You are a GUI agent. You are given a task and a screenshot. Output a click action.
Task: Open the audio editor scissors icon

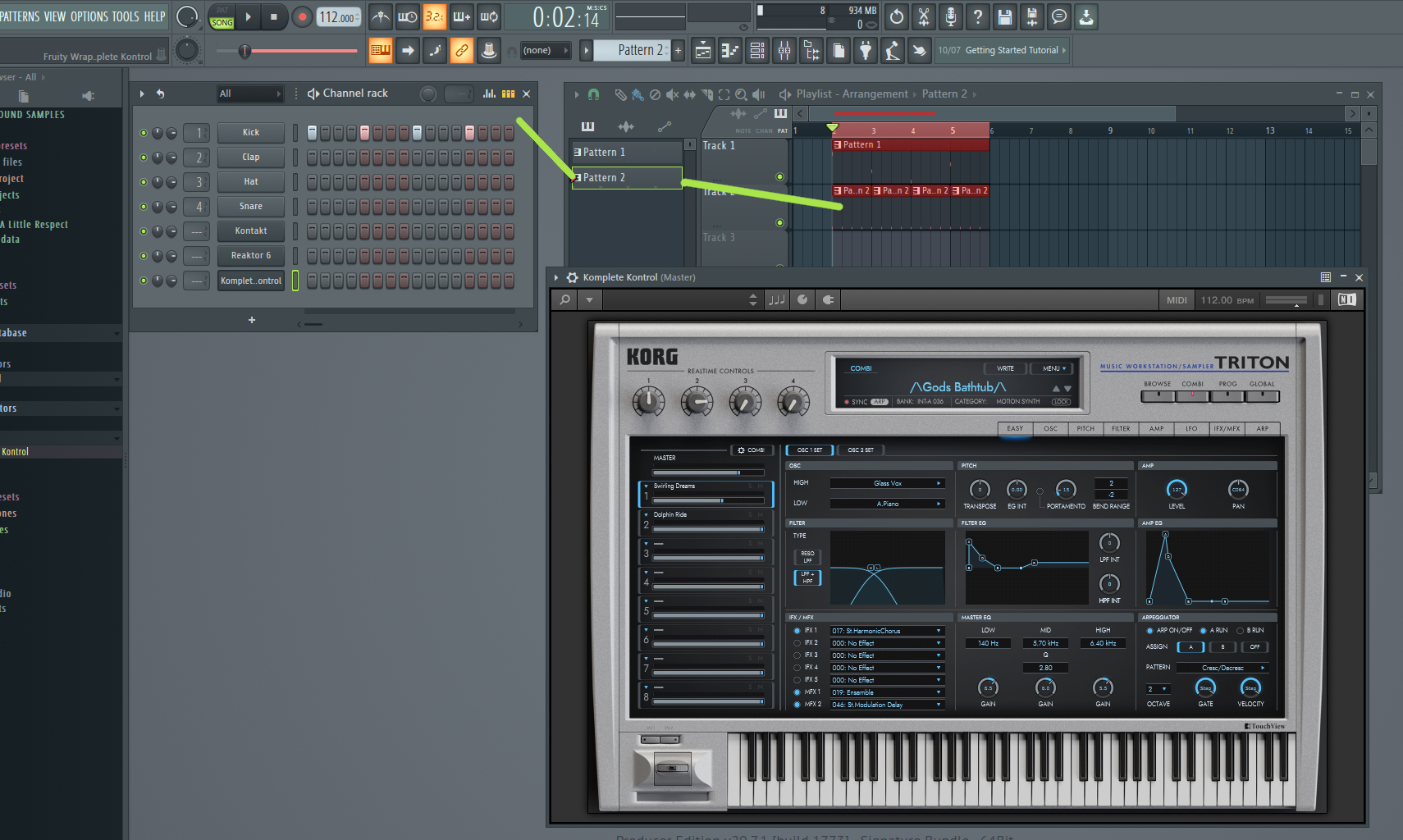923,16
